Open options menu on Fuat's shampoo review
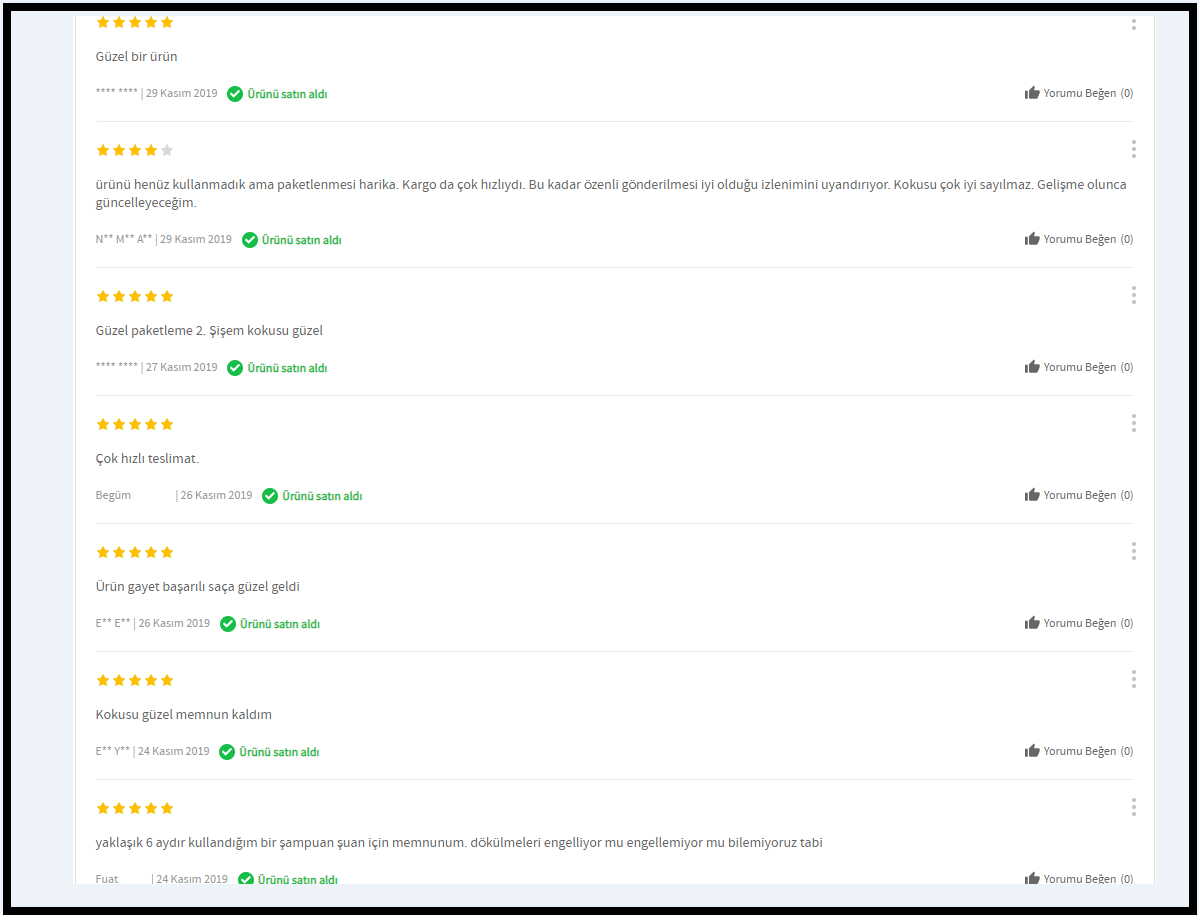 click(1133, 807)
